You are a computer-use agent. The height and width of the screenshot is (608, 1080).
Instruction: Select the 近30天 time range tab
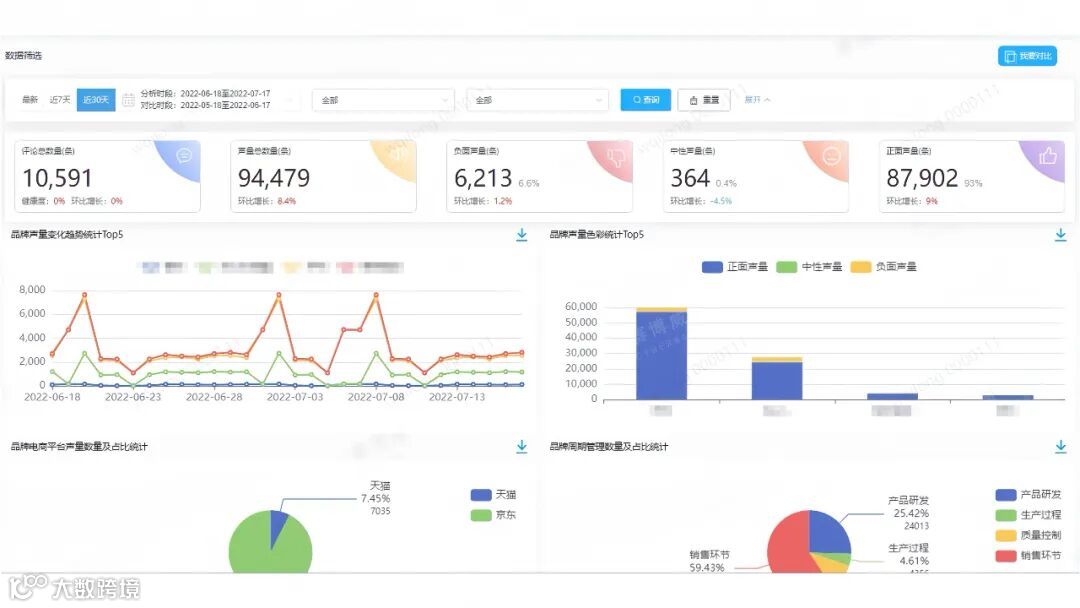click(96, 100)
